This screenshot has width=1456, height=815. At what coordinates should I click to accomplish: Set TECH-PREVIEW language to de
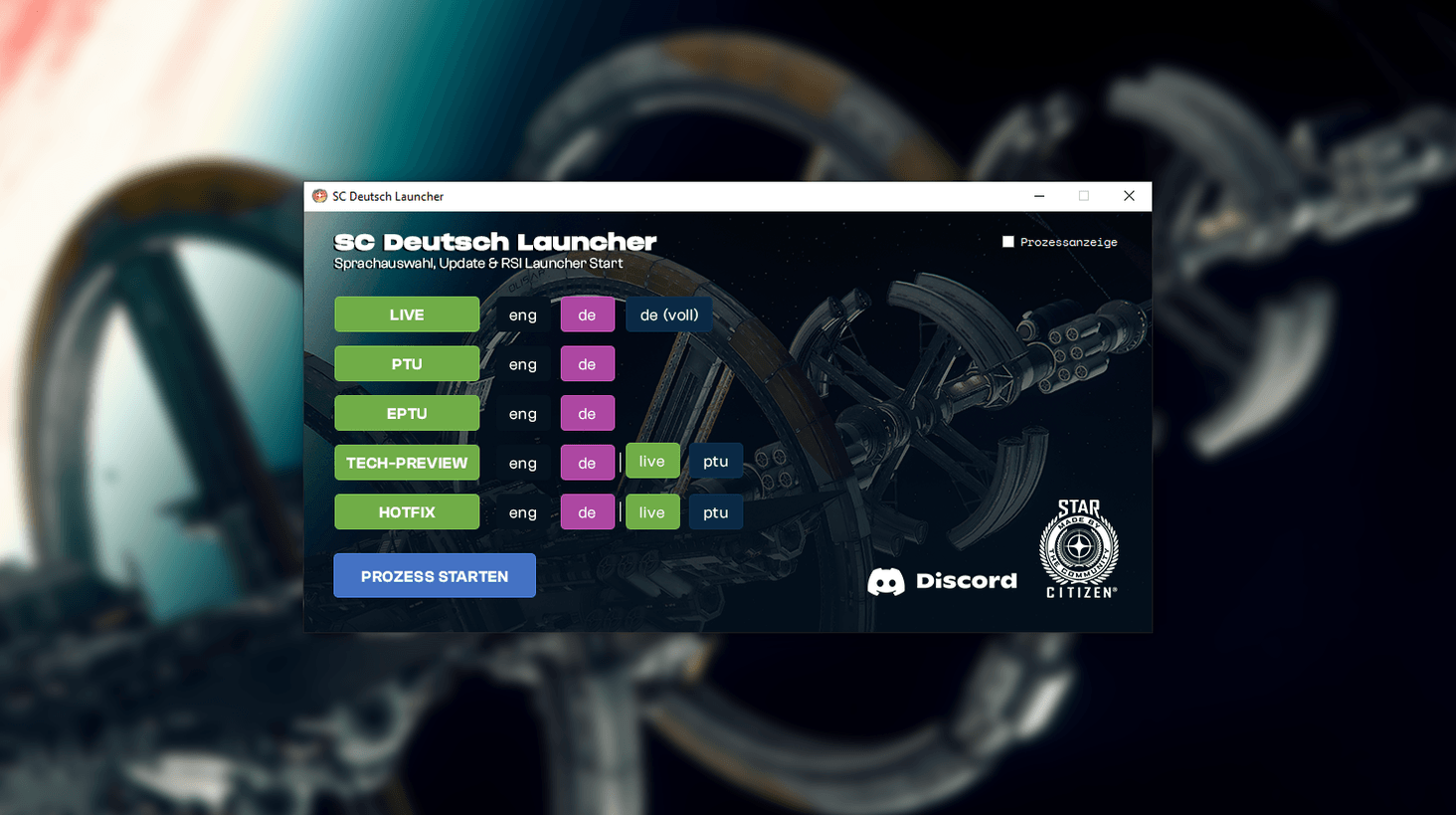click(x=587, y=463)
